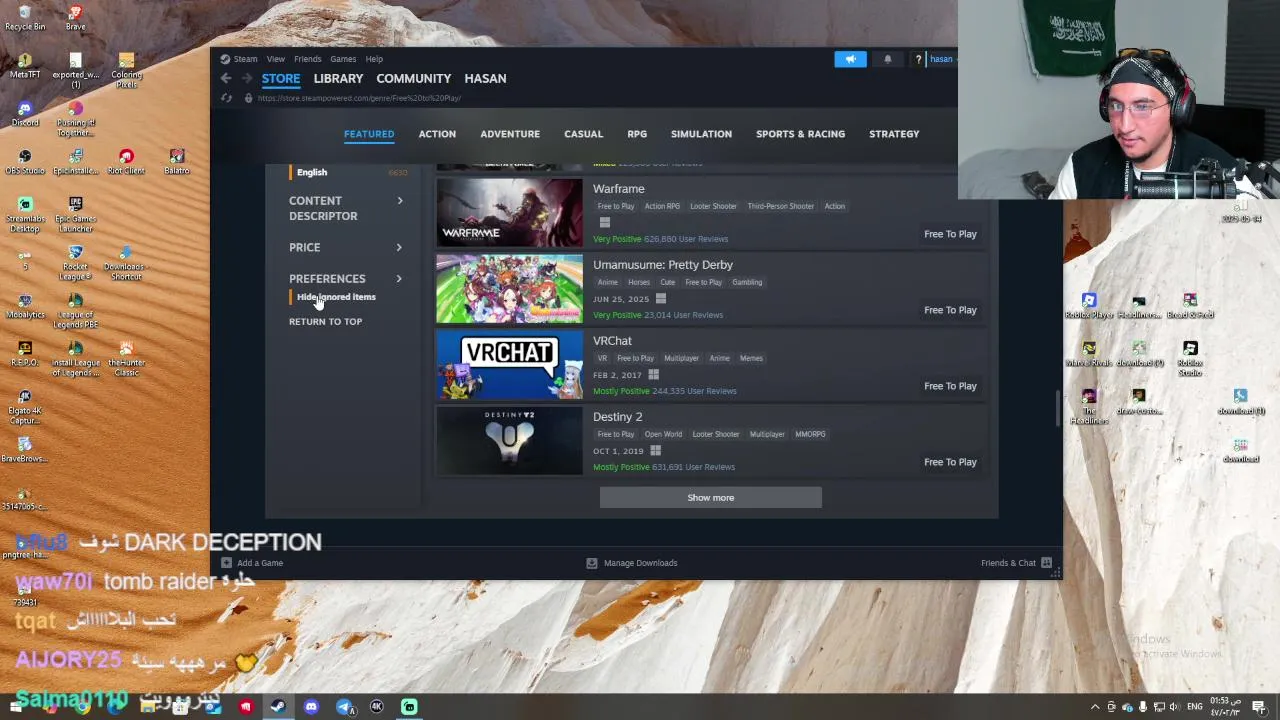Click Discord icon in the taskbar
Screen dimensions: 1280x720
[311, 707]
